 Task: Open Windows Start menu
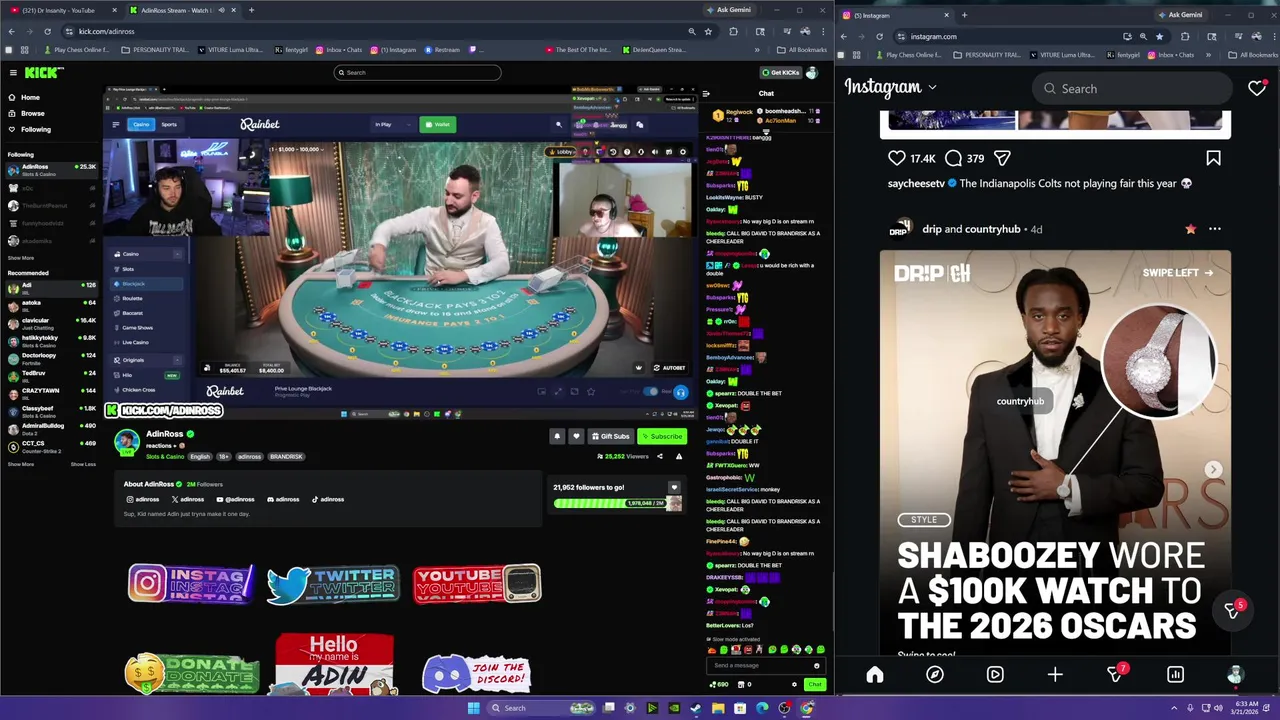[473, 708]
